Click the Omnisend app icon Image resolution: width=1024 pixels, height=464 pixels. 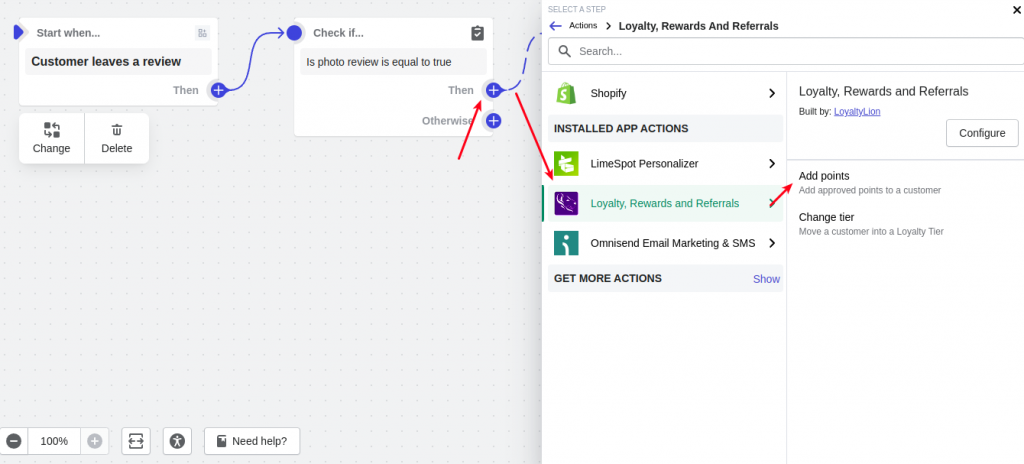(566, 243)
